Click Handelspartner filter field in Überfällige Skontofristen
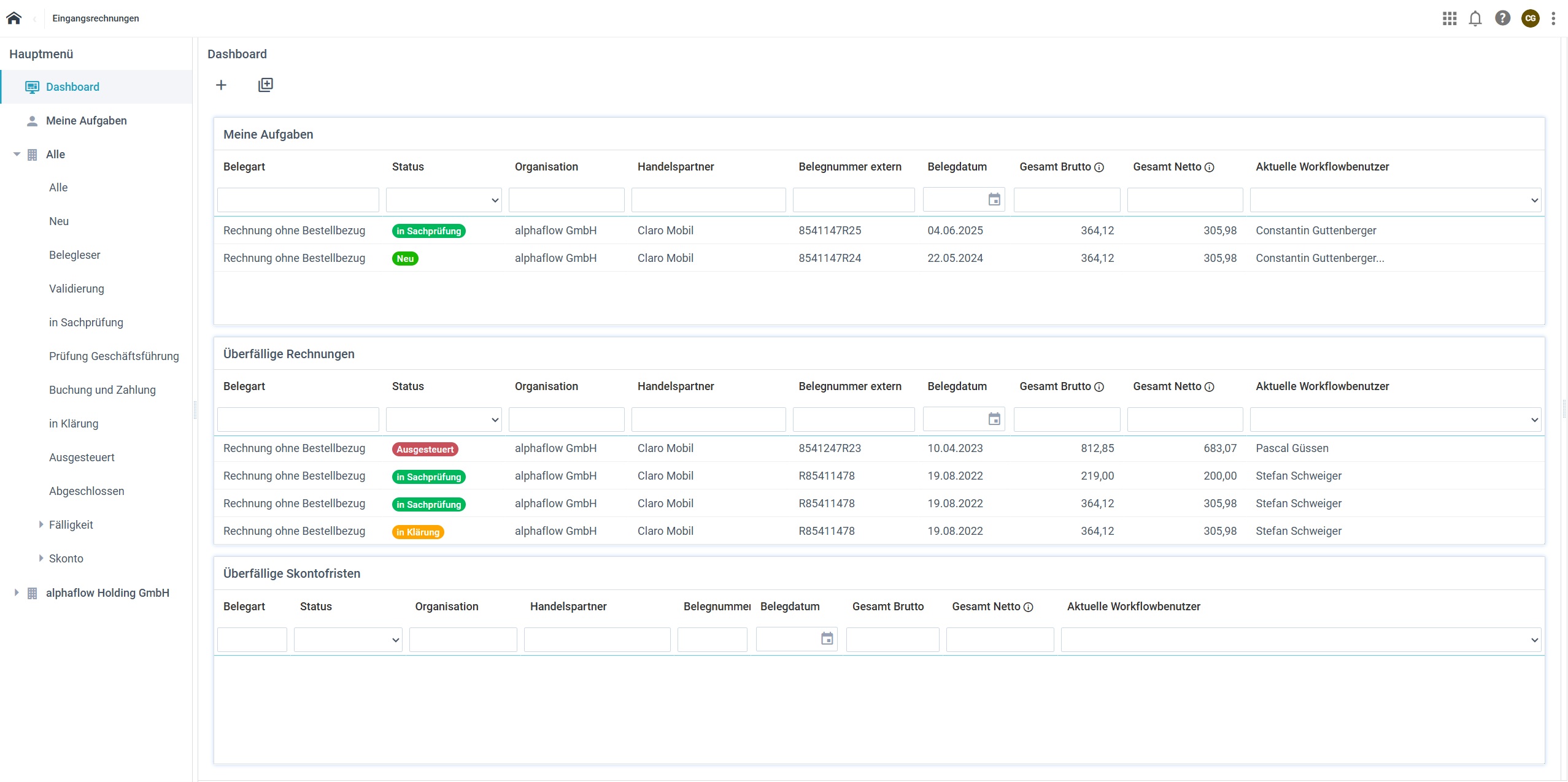The height and width of the screenshot is (782, 1568). pyautogui.click(x=597, y=640)
